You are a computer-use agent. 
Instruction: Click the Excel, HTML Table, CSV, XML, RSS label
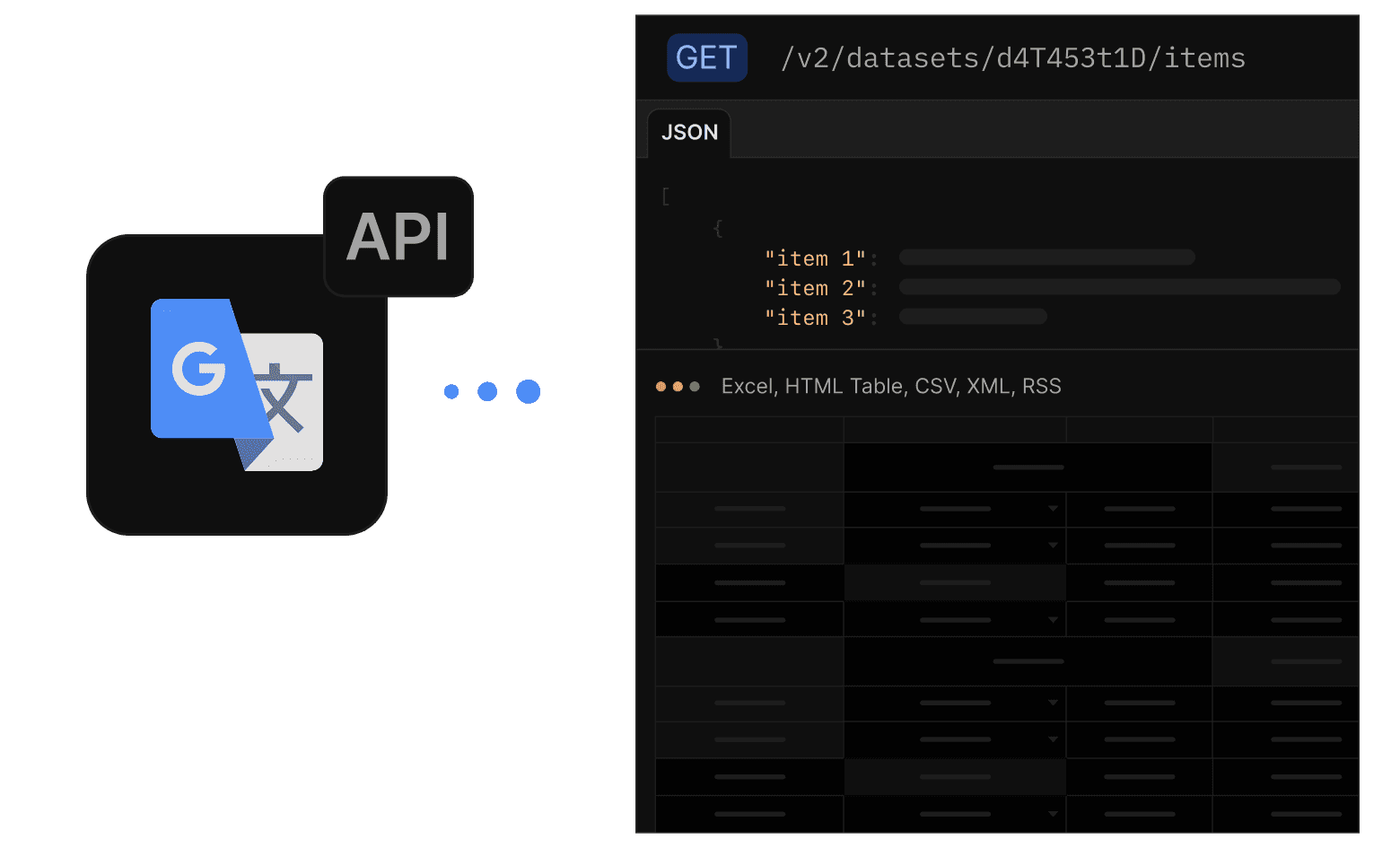(x=891, y=386)
